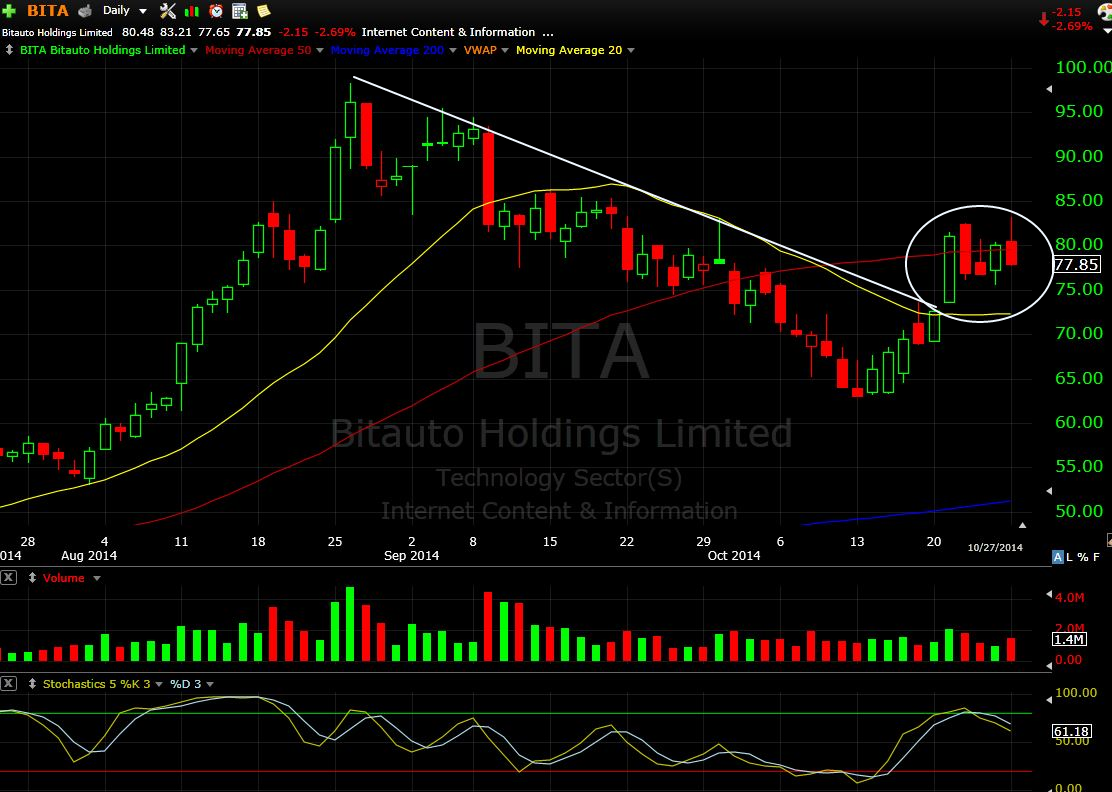The image size is (1112, 792).
Task: Click the calendar with plus icon
Action: tap(240, 11)
